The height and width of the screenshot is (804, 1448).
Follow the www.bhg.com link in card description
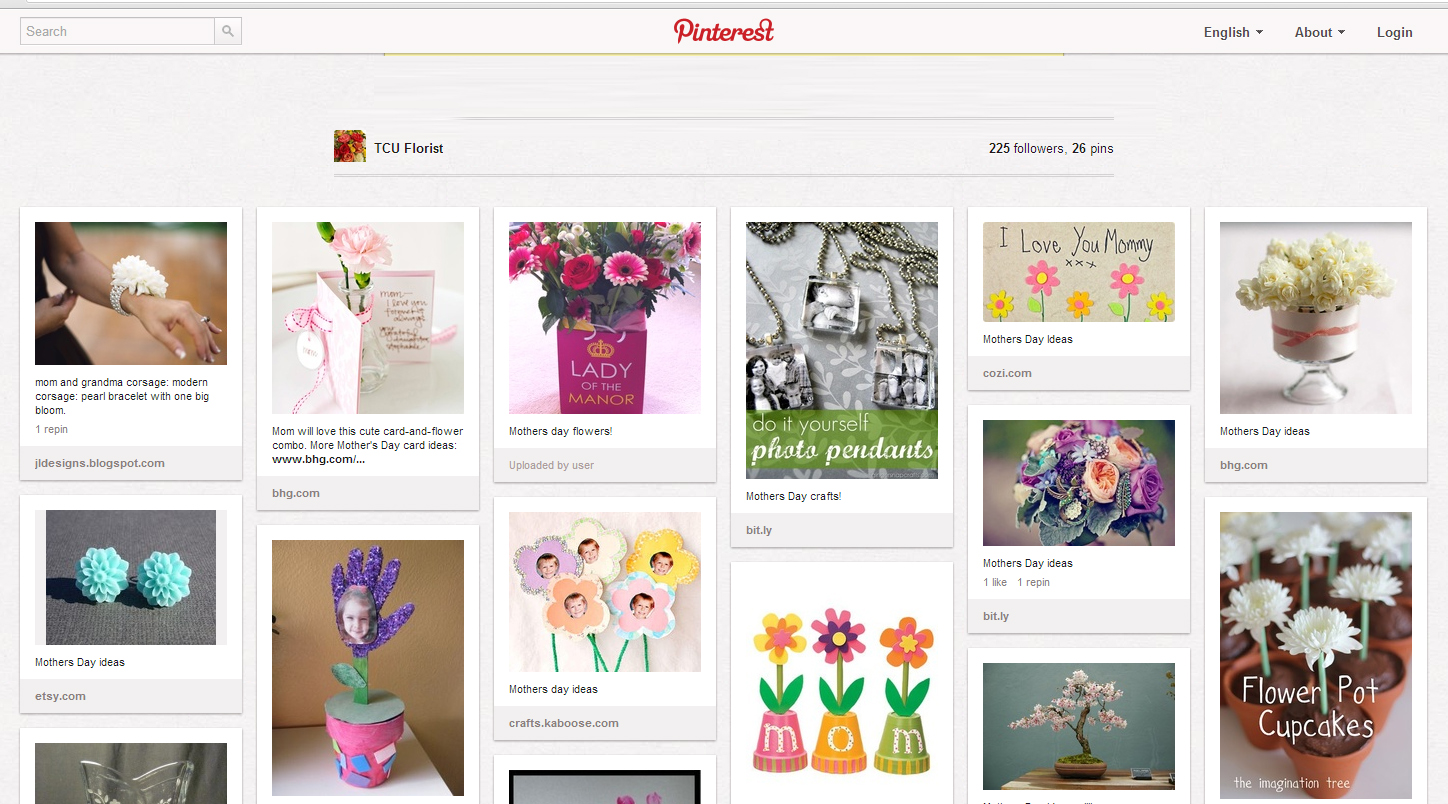319,459
